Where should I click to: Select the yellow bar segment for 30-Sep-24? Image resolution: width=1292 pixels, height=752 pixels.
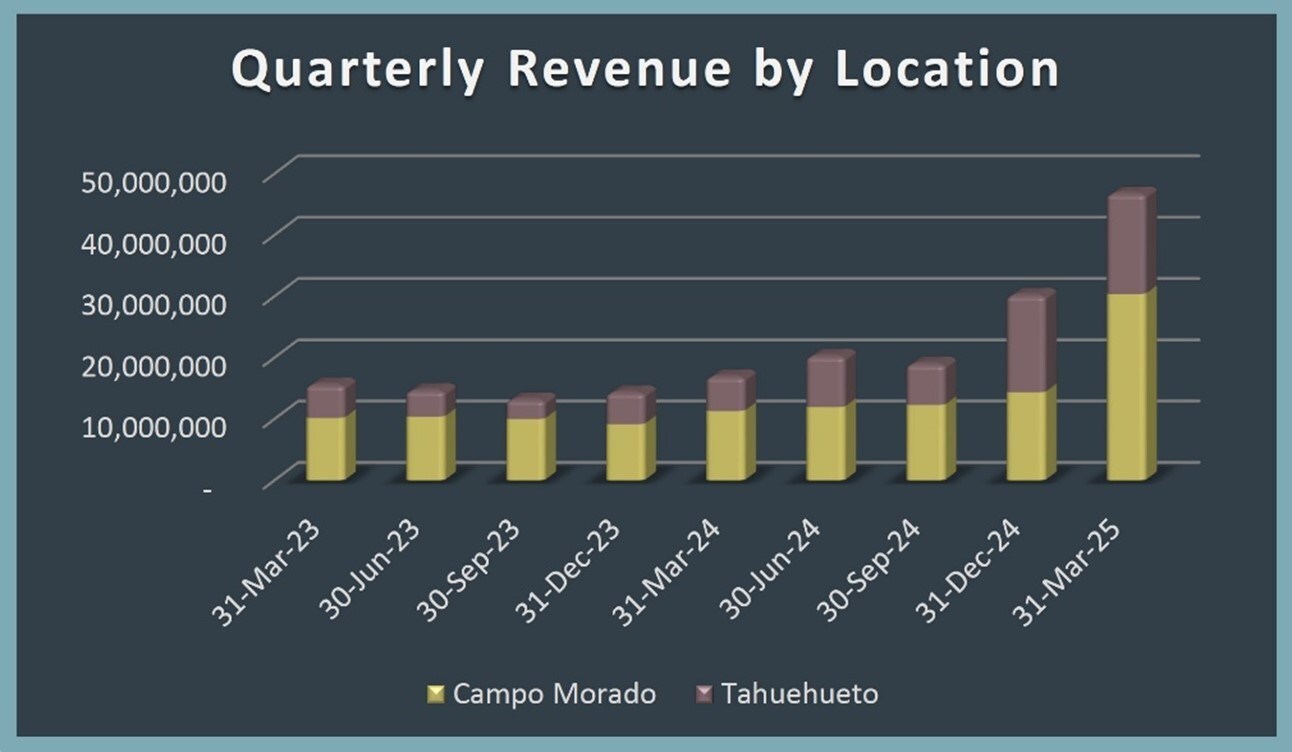point(928,441)
